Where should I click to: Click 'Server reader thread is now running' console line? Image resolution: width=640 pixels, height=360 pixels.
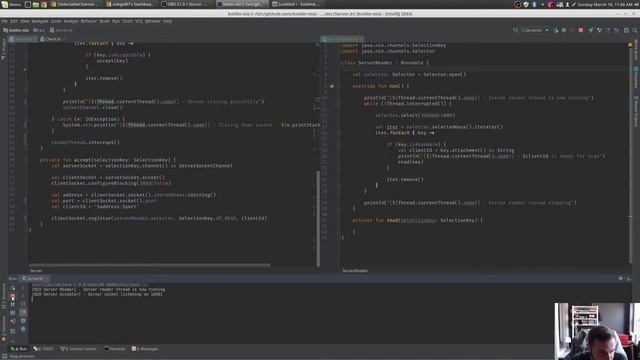[98, 289]
